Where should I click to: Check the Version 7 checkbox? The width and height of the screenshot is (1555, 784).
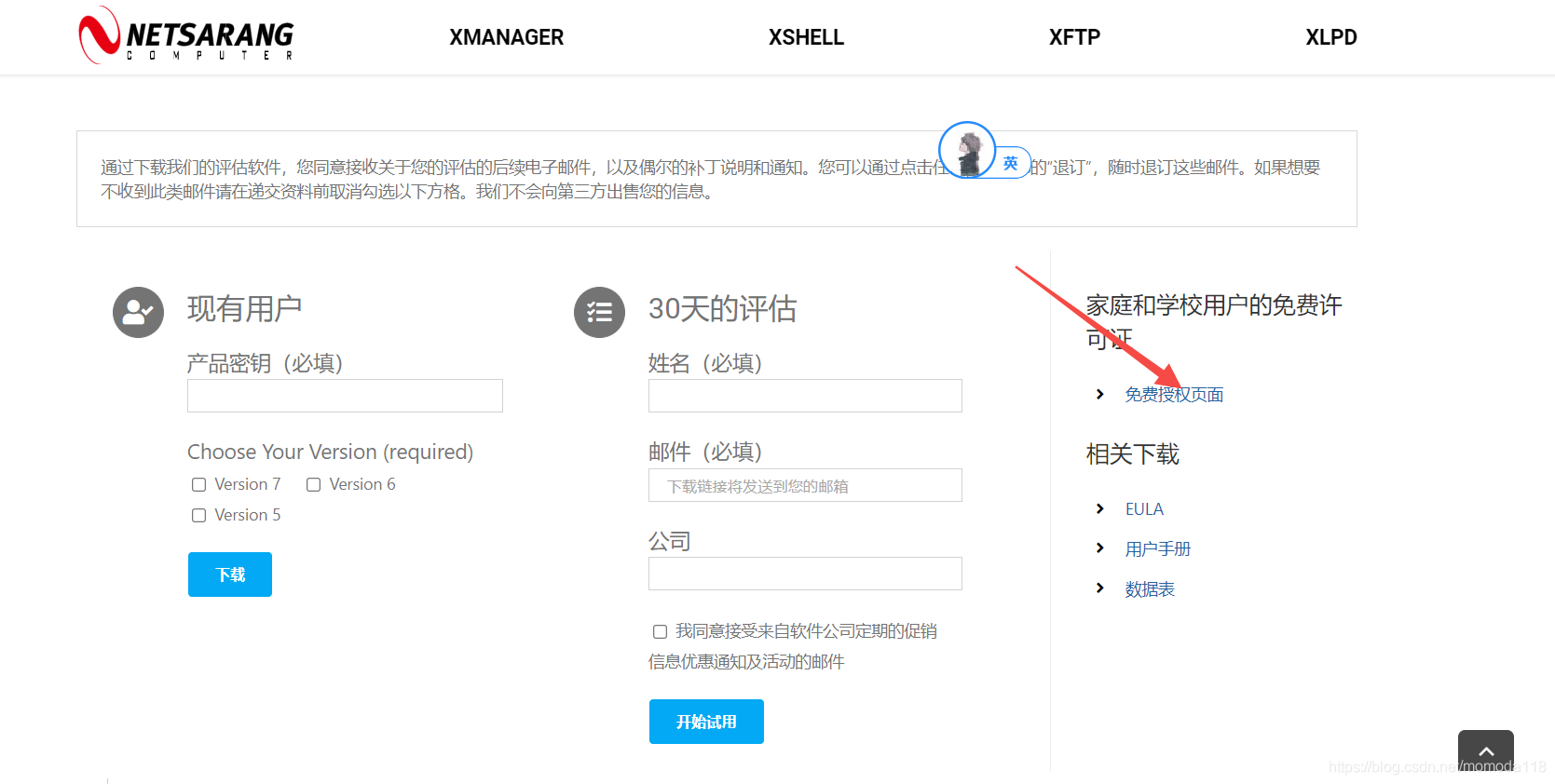pos(198,484)
